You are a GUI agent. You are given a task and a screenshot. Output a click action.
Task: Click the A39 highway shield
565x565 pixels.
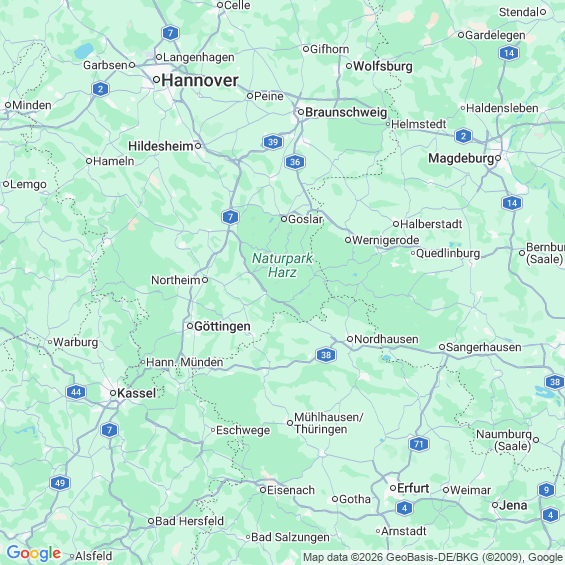[273, 142]
